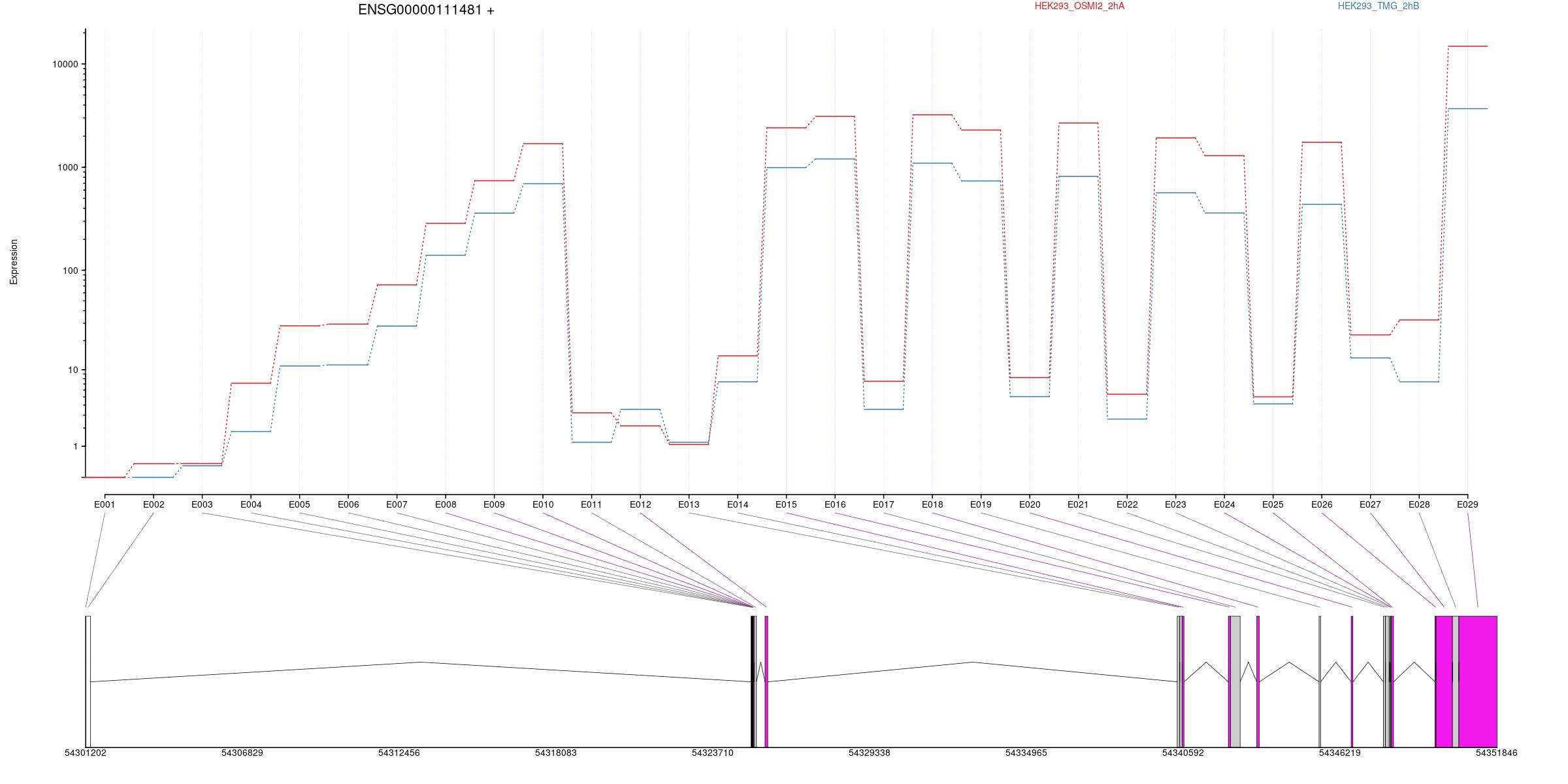Click the E023 exon label

tap(1175, 504)
